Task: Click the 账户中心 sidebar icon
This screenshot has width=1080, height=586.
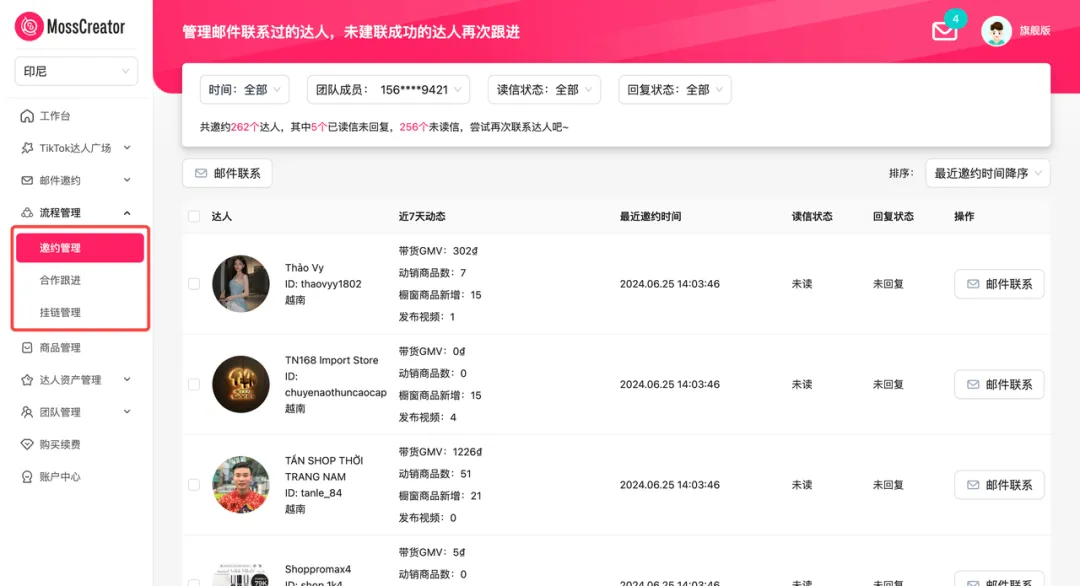Action: (27, 477)
